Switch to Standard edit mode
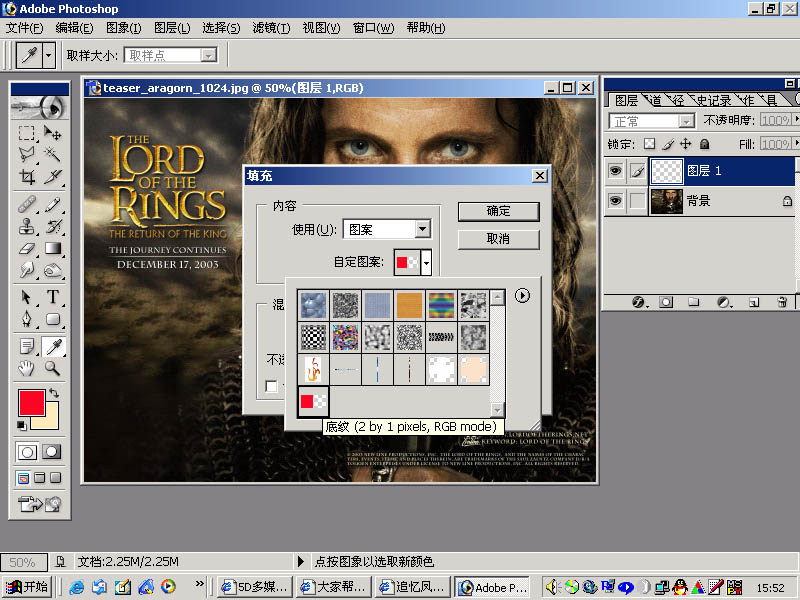Viewport: 800px width, 600px height. [x=27, y=452]
